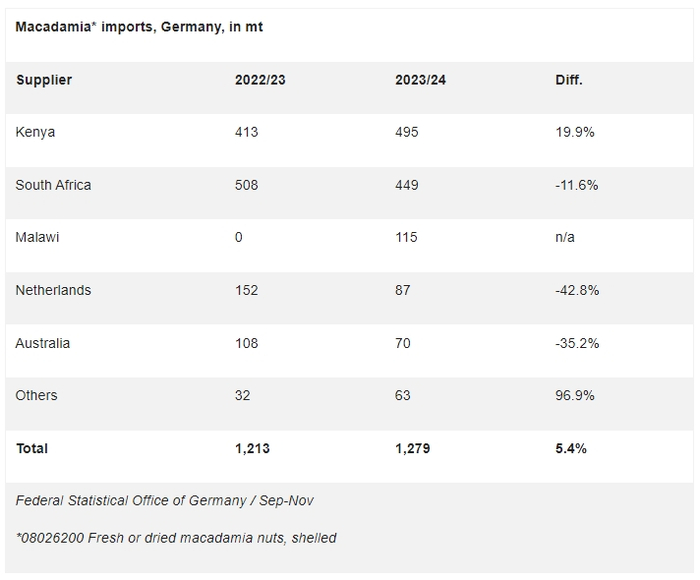Screen dimensions: 700x580
Task: Select the Australia supplier cell
Action: 43,343
